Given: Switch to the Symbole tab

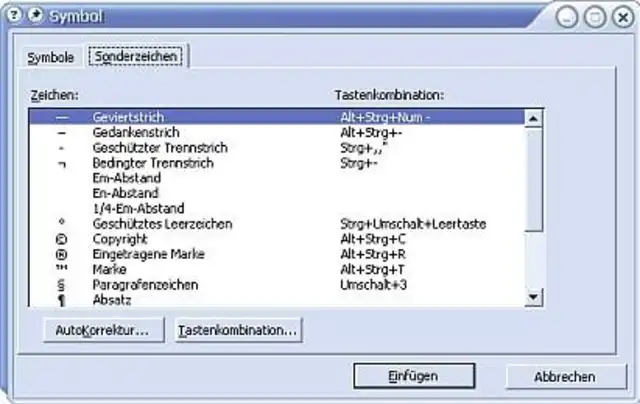Looking at the screenshot, I should tap(51, 58).
